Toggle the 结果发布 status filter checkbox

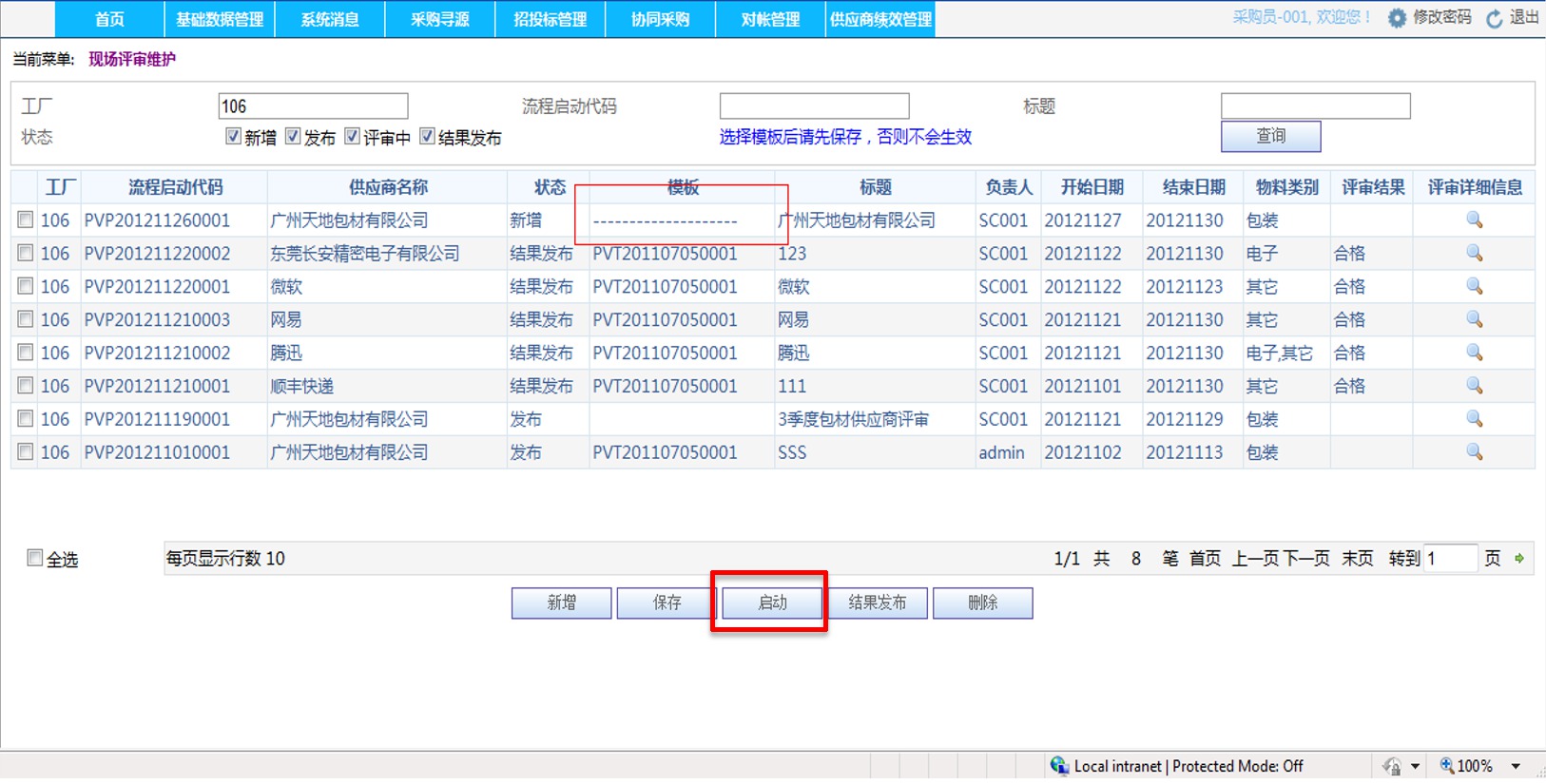[427, 137]
